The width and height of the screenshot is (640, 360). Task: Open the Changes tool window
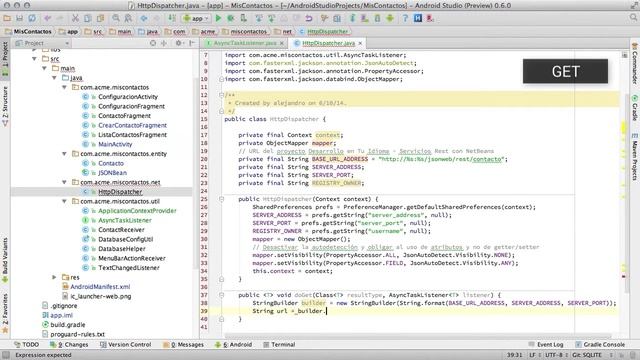[x=69, y=344]
